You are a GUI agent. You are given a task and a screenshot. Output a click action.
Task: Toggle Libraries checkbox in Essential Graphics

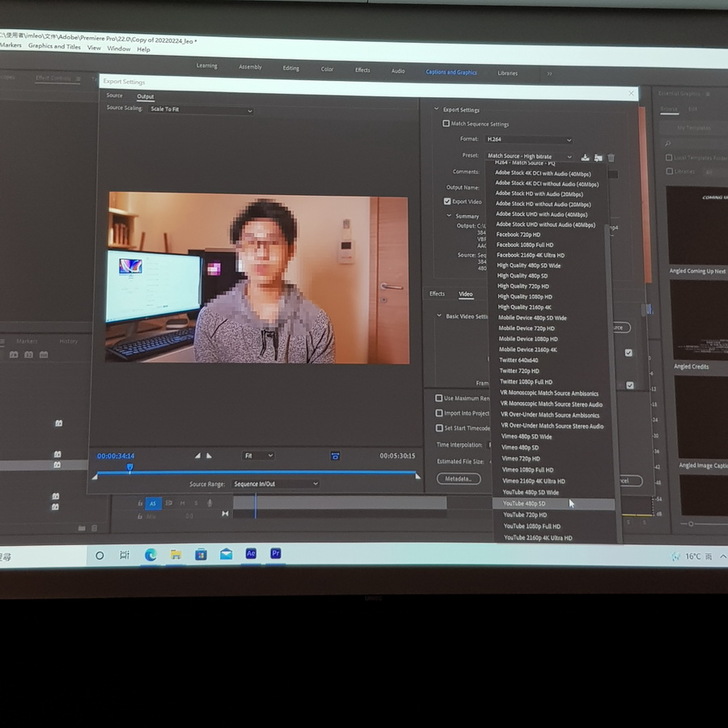click(669, 171)
